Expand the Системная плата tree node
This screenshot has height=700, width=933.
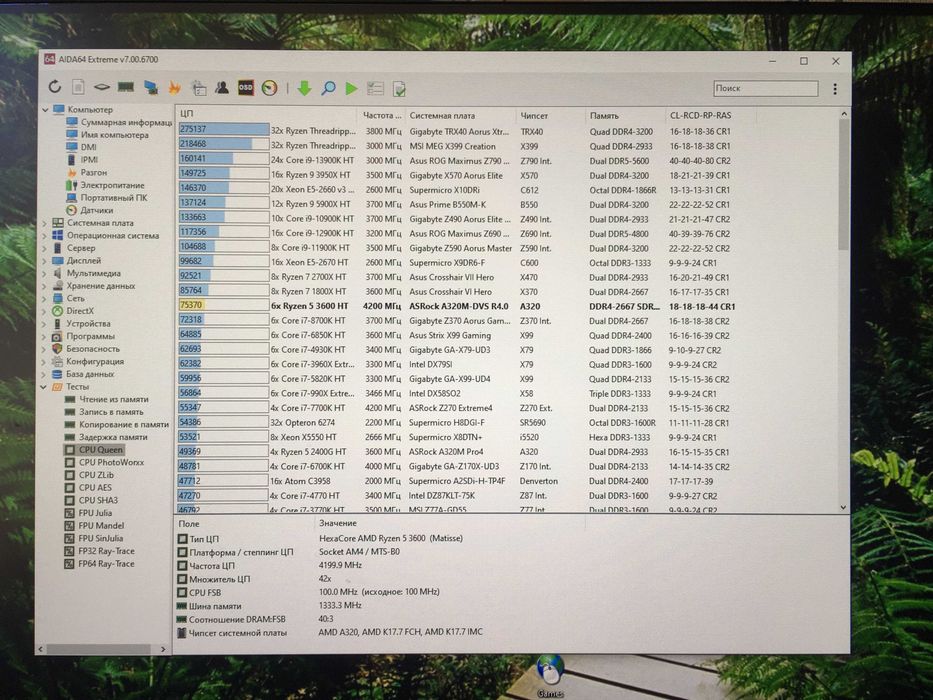[44, 223]
